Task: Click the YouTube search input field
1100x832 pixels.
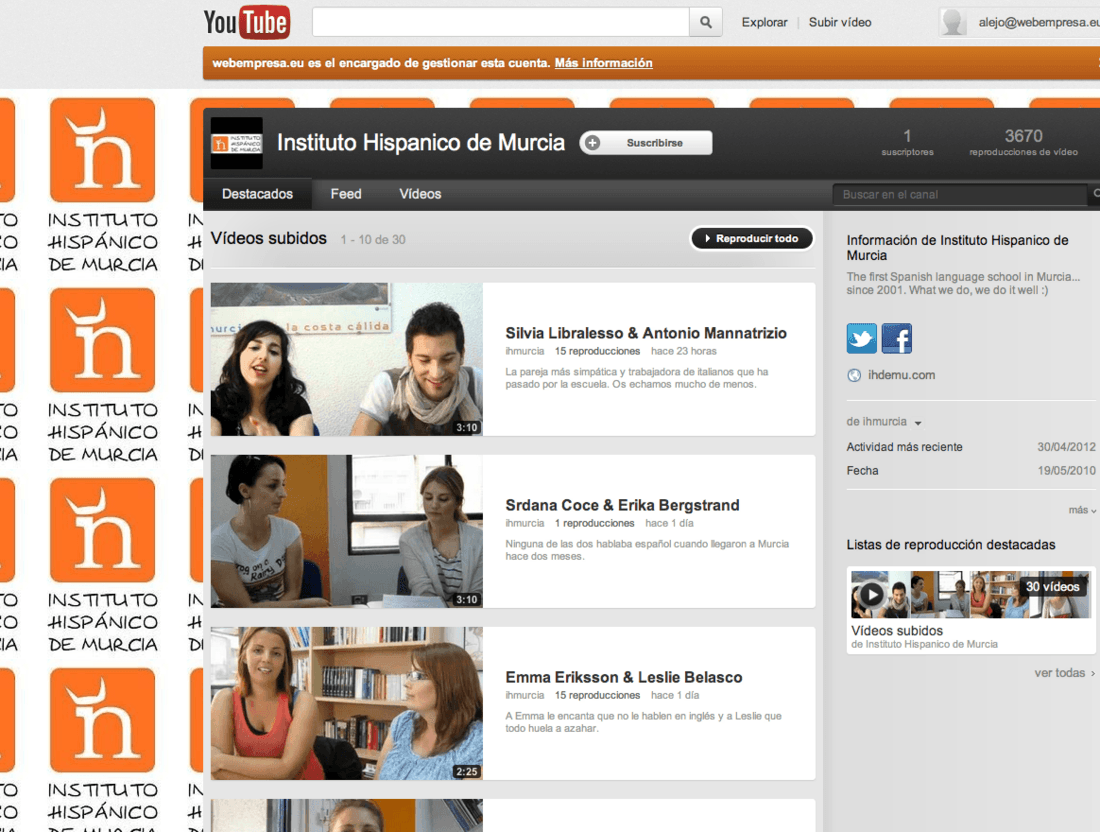Action: tap(501, 22)
